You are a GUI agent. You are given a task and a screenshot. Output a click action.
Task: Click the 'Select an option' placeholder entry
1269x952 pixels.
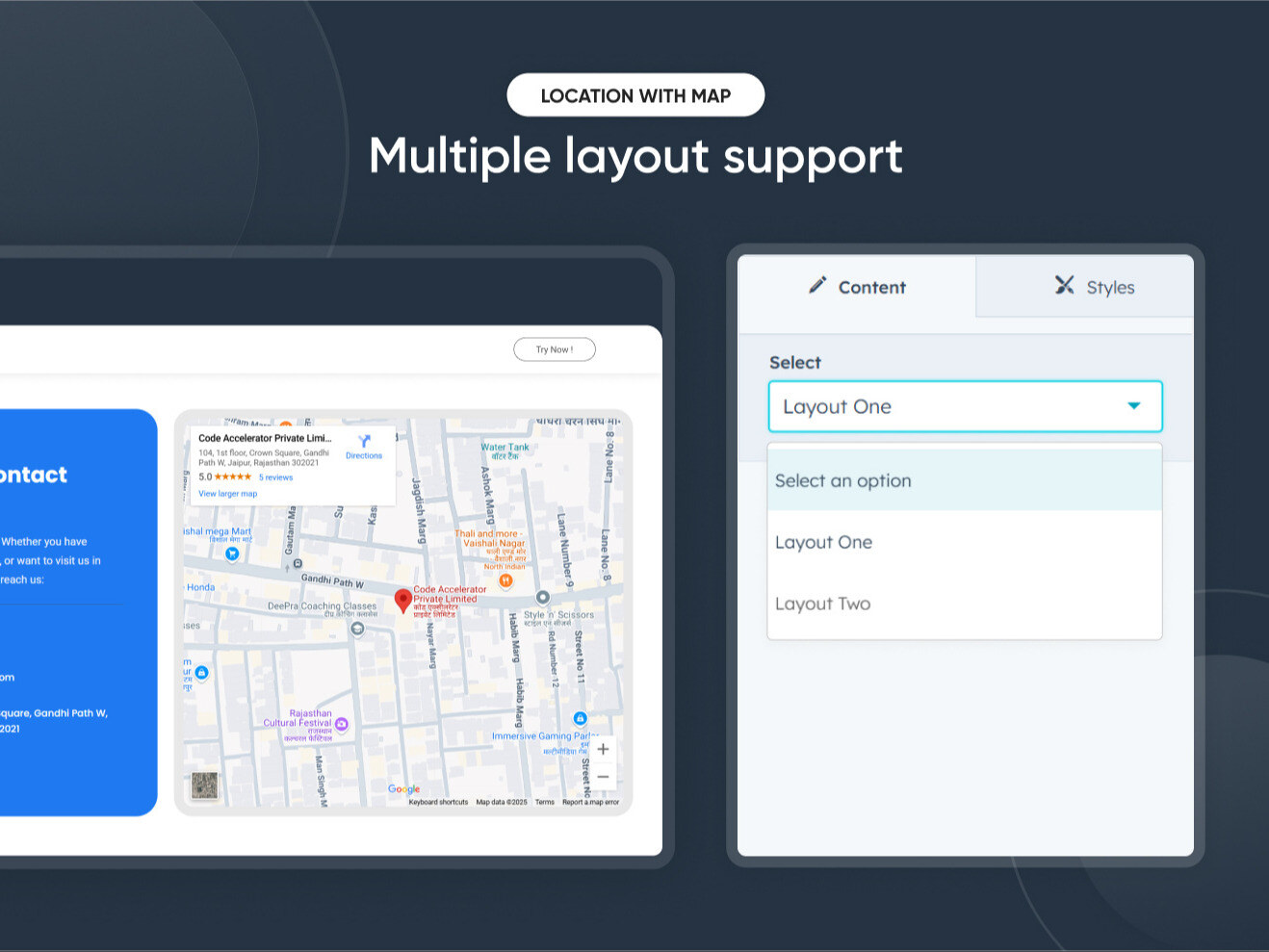click(x=843, y=480)
